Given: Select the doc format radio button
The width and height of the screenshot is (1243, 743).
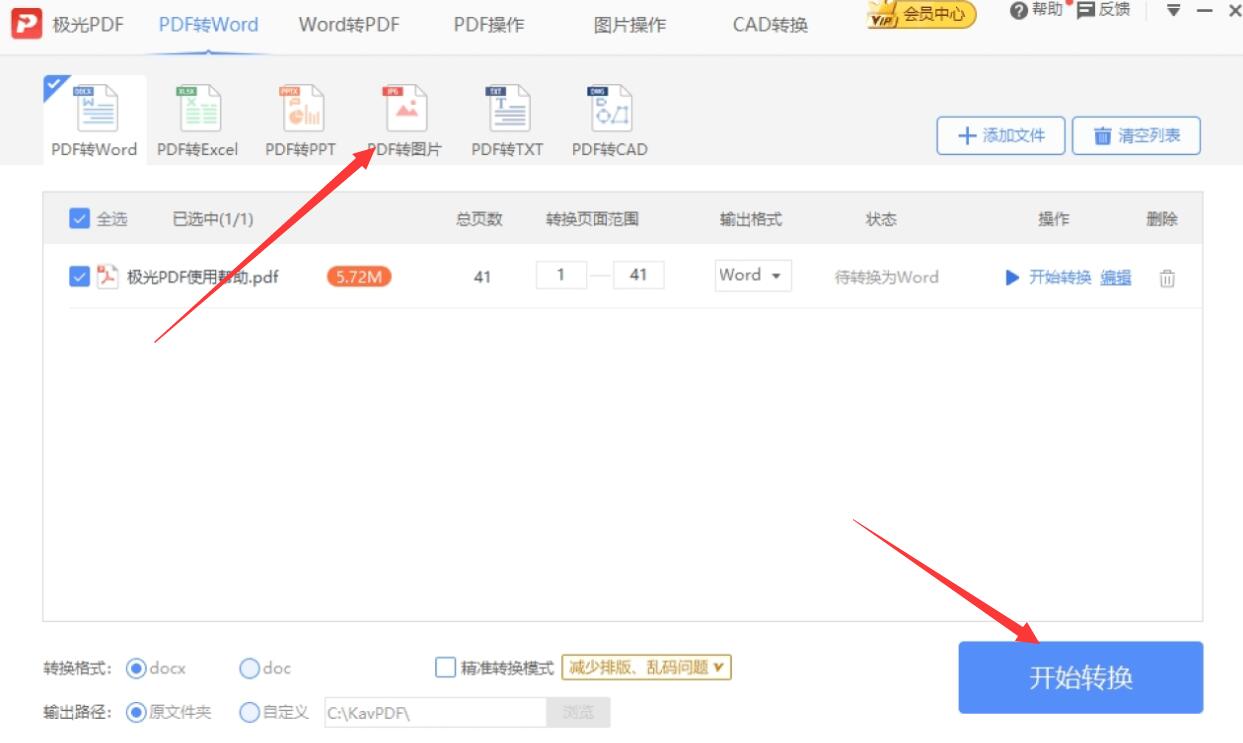Looking at the screenshot, I should pyautogui.click(x=250, y=667).
